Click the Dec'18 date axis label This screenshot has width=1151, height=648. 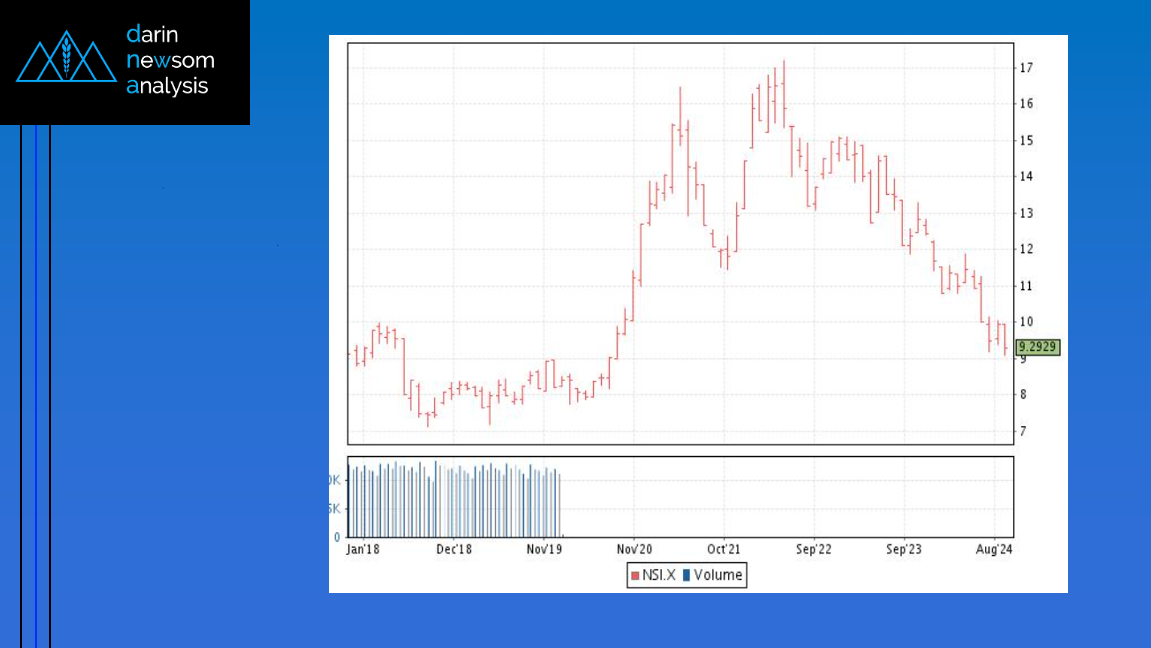(x=453, y=549)
